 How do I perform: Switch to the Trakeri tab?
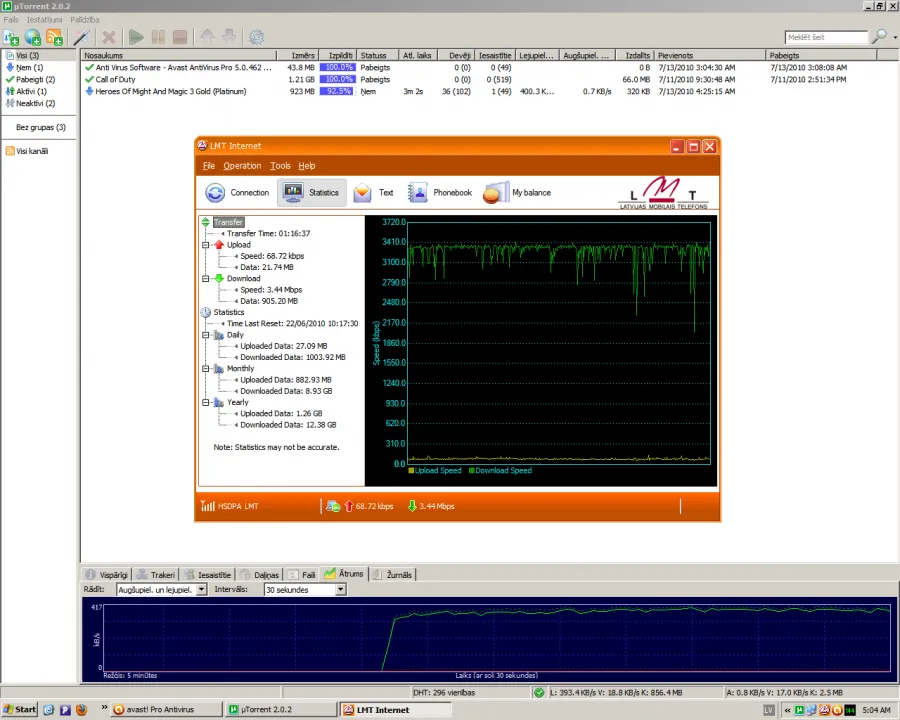[x=156, y=575]
